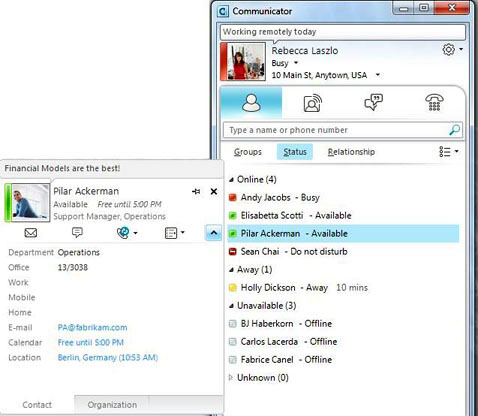Start an instant message with Pilar Ackerman
478x416 pixels.
(x=77, y=232)
